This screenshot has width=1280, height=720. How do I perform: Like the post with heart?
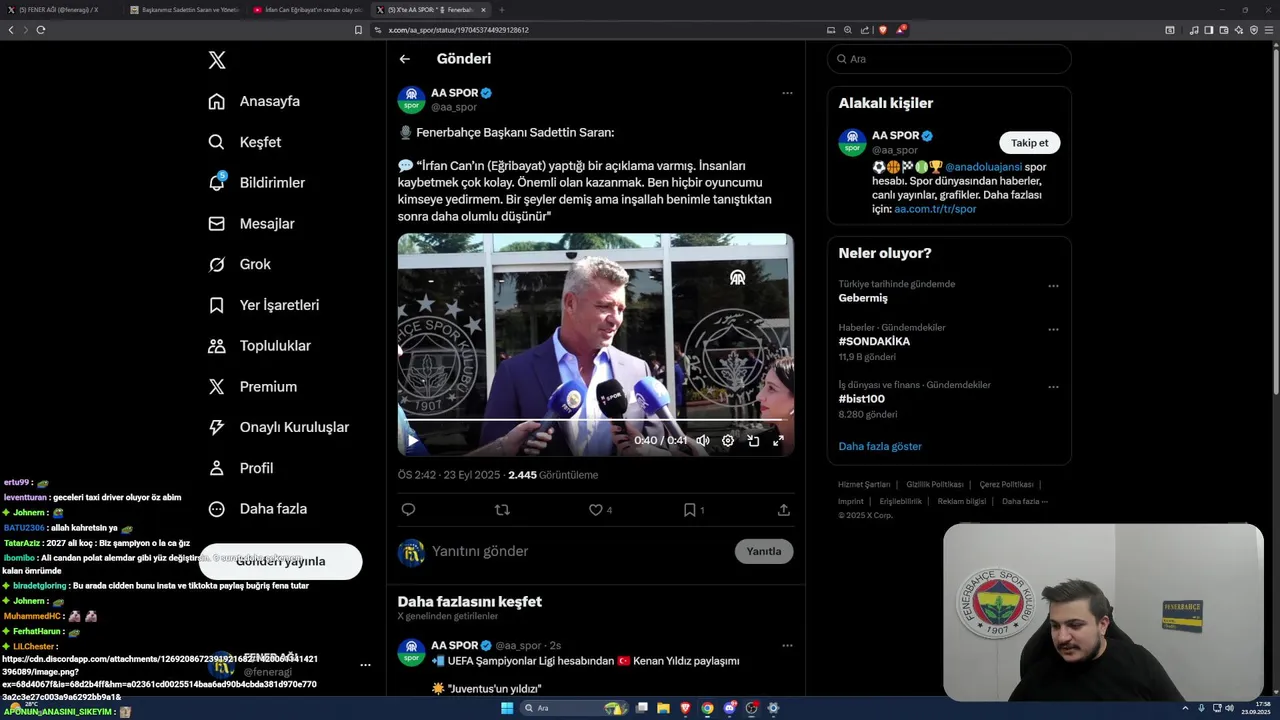pyautogui.click(x=596, y=510)
